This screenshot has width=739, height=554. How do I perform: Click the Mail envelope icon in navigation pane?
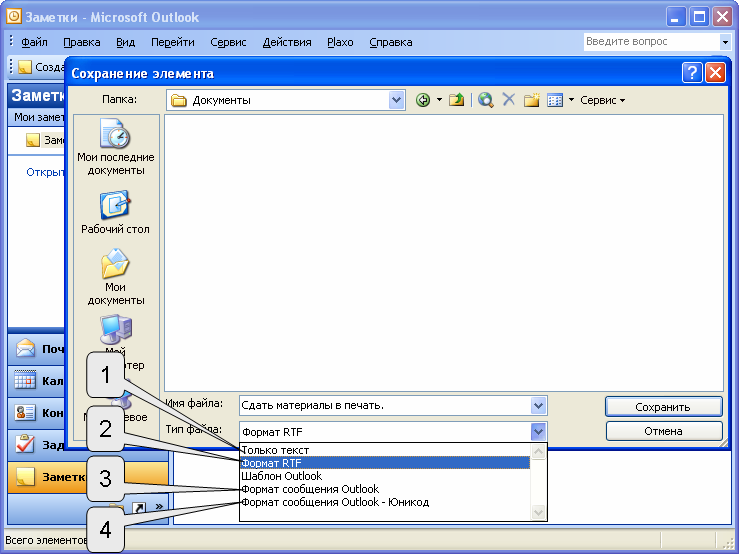25,349
